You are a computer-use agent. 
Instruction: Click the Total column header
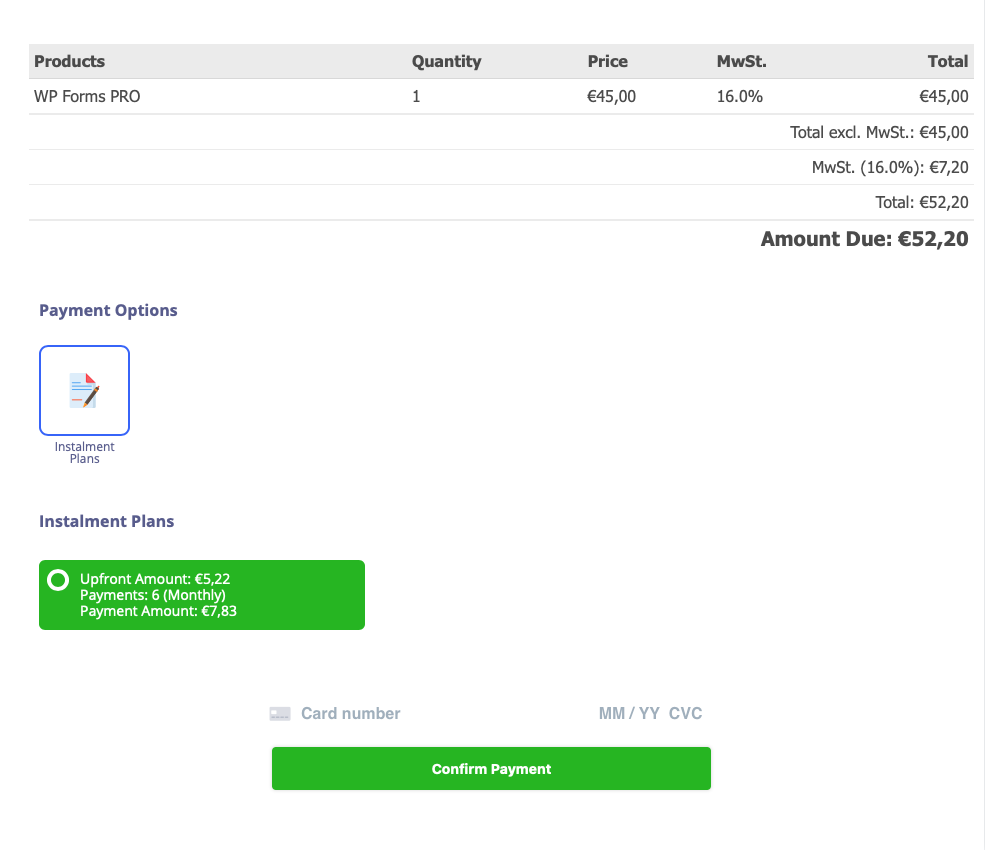(948, 61)
